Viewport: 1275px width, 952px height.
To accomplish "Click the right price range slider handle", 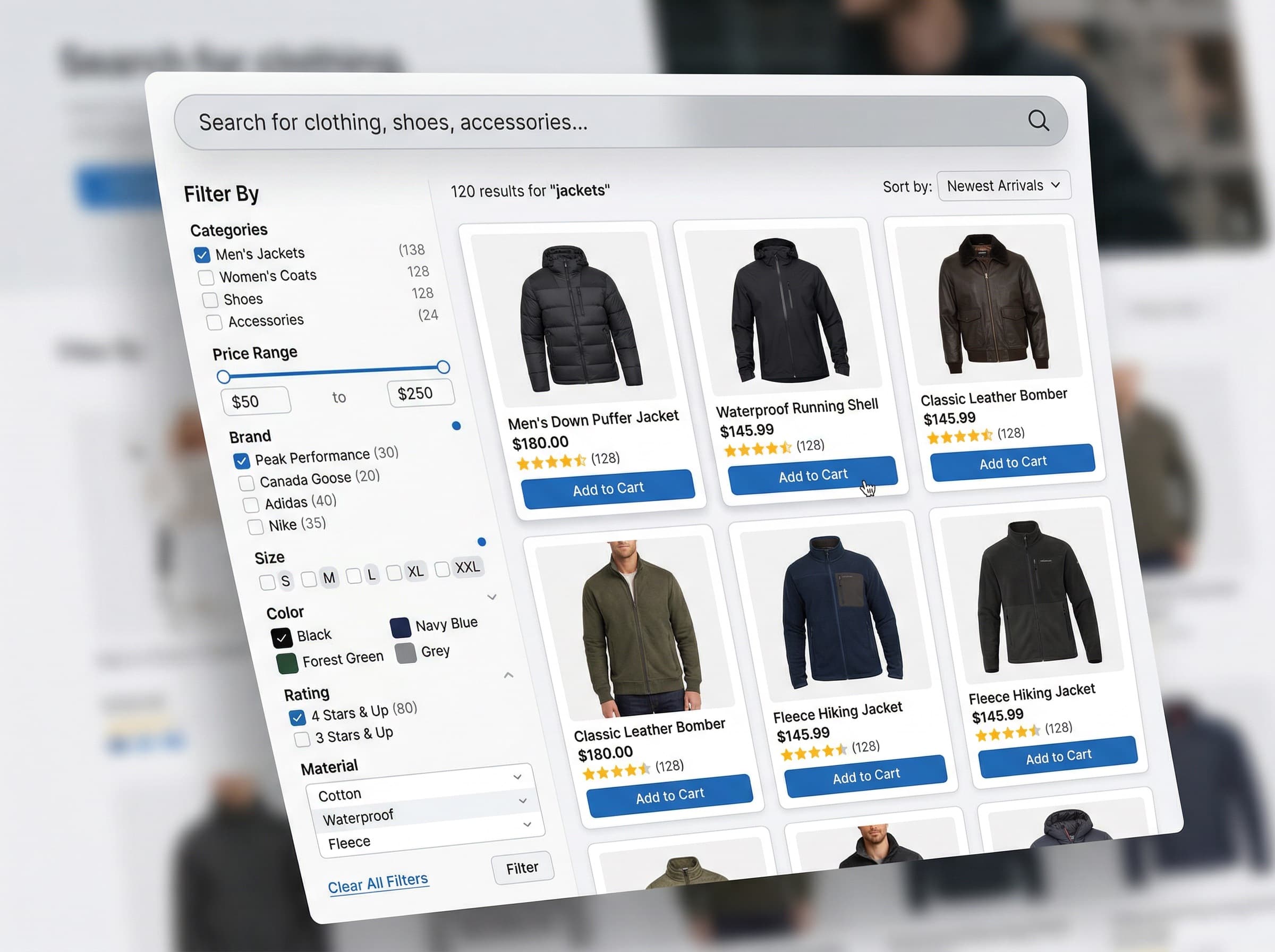I will click(x=443, y=367).
